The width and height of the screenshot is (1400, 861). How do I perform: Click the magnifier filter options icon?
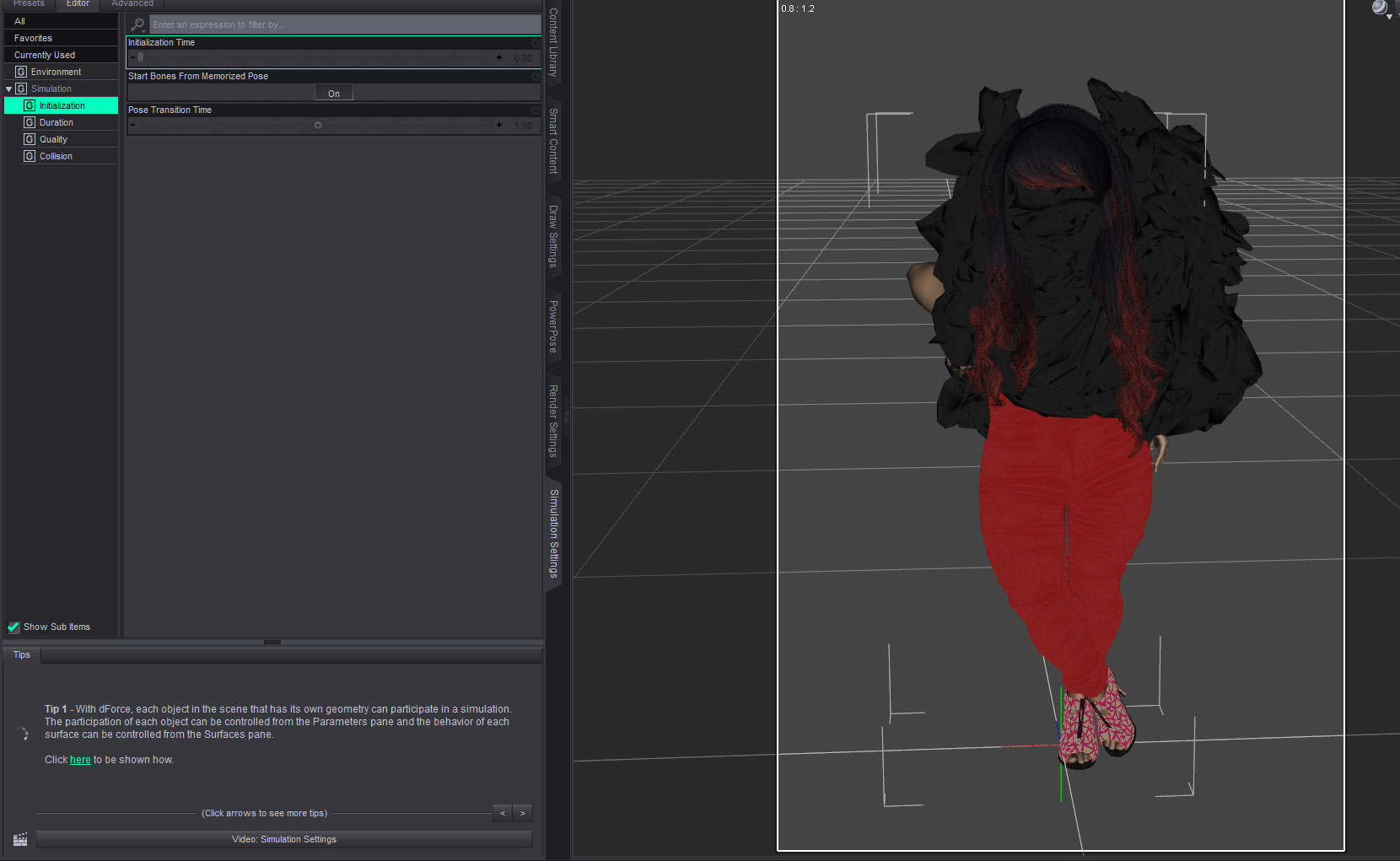point(138,24)
